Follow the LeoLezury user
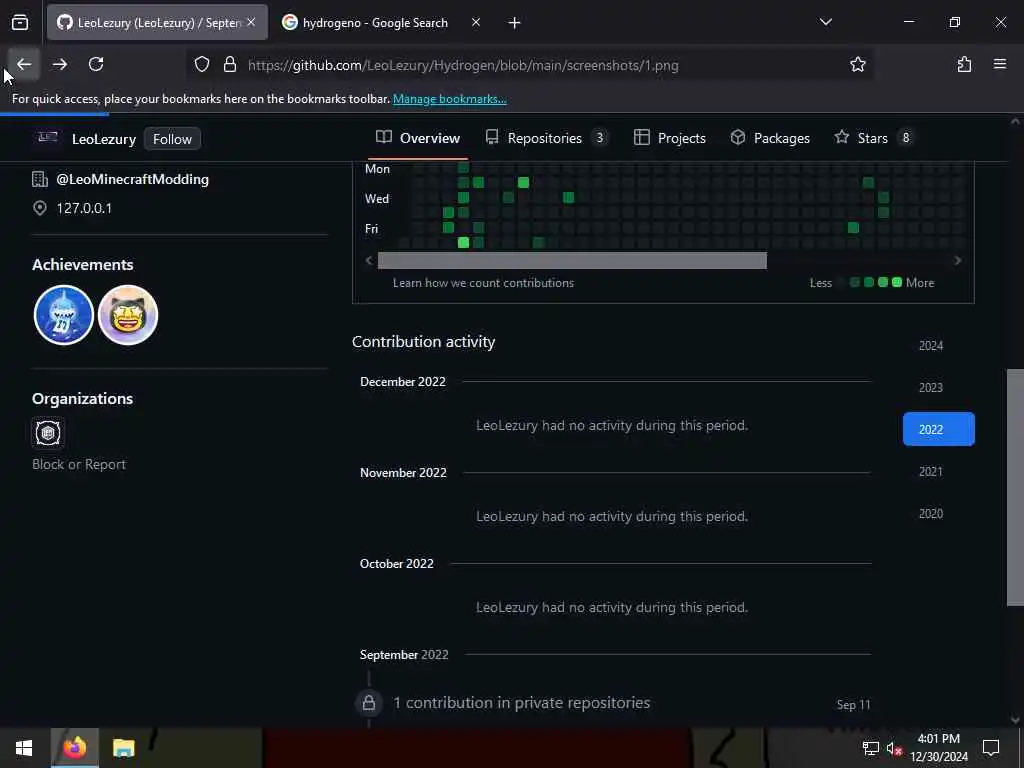 click(x=172, y=139)
